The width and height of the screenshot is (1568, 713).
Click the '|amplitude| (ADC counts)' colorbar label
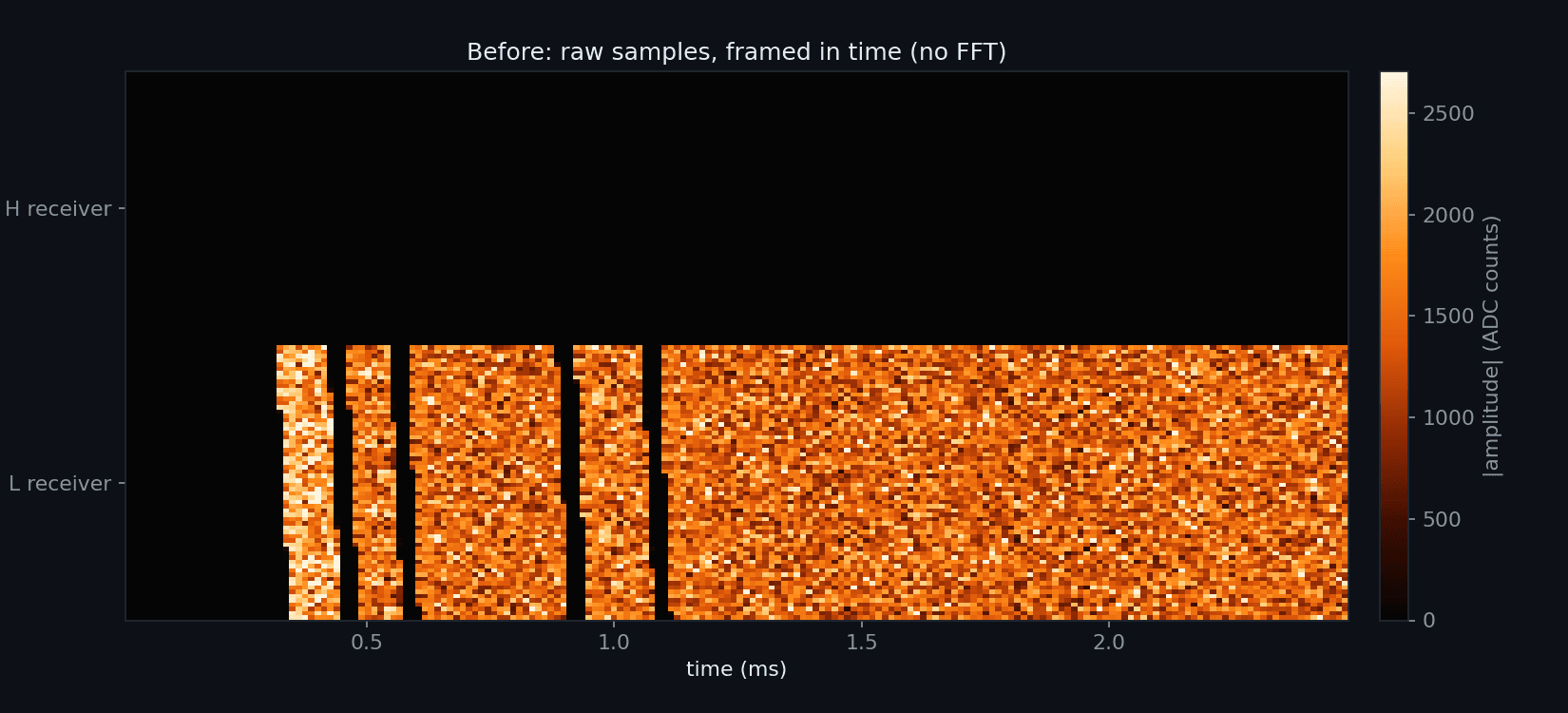pos(1491,346)
